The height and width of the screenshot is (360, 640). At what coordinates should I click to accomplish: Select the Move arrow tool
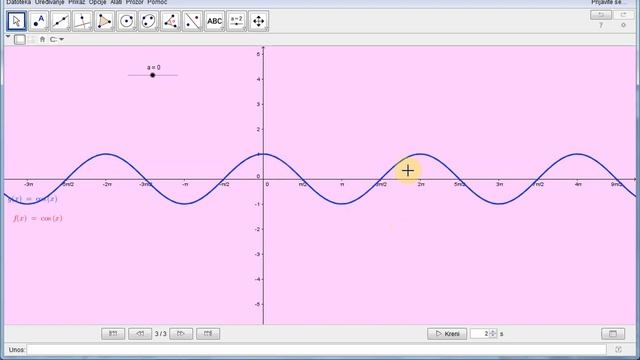[17, 21]
